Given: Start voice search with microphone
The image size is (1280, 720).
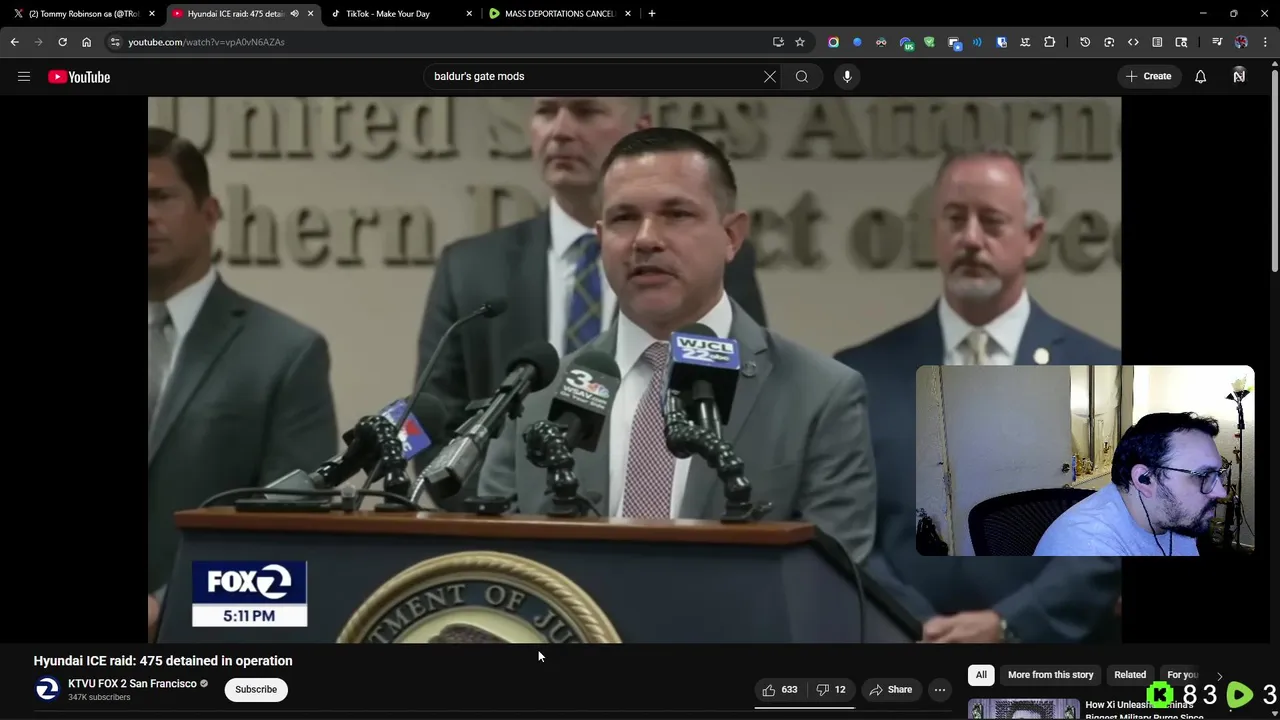Looking at the screenshot, I should click(847, 76).
